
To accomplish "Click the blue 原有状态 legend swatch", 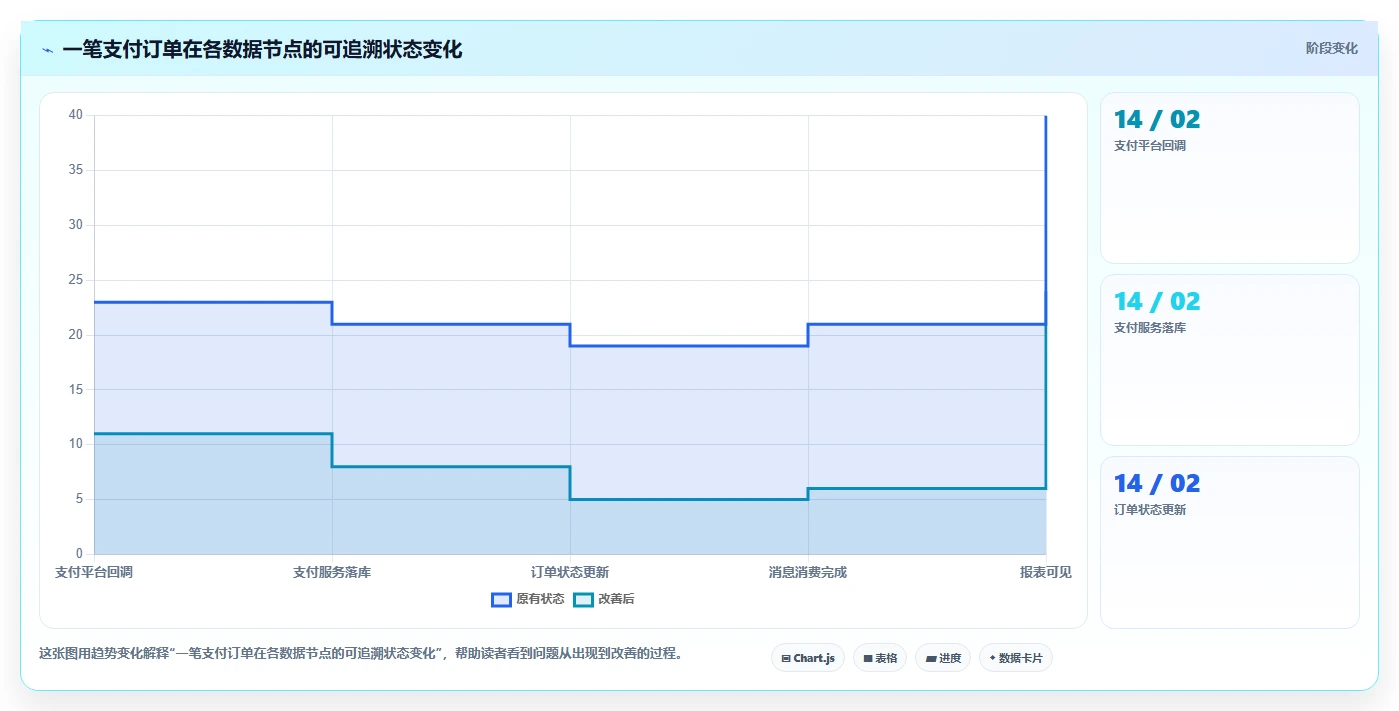I will (x=501, y=599).
